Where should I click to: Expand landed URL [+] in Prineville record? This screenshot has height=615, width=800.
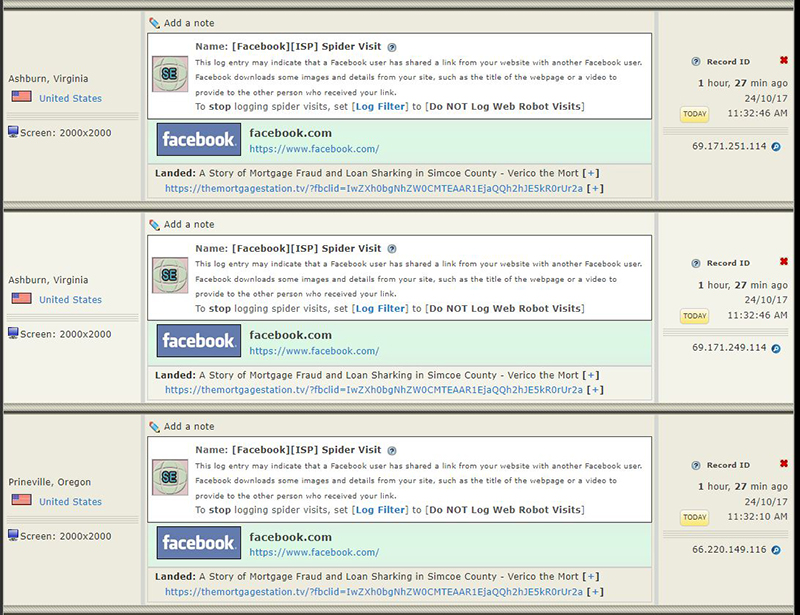tap(595, 592)
